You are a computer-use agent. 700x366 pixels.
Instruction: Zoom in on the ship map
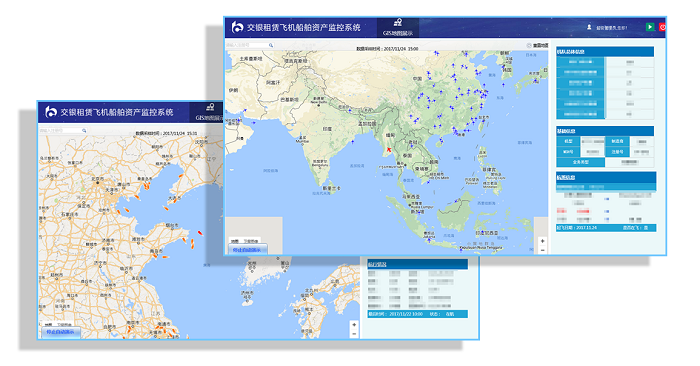click(354, 325)
